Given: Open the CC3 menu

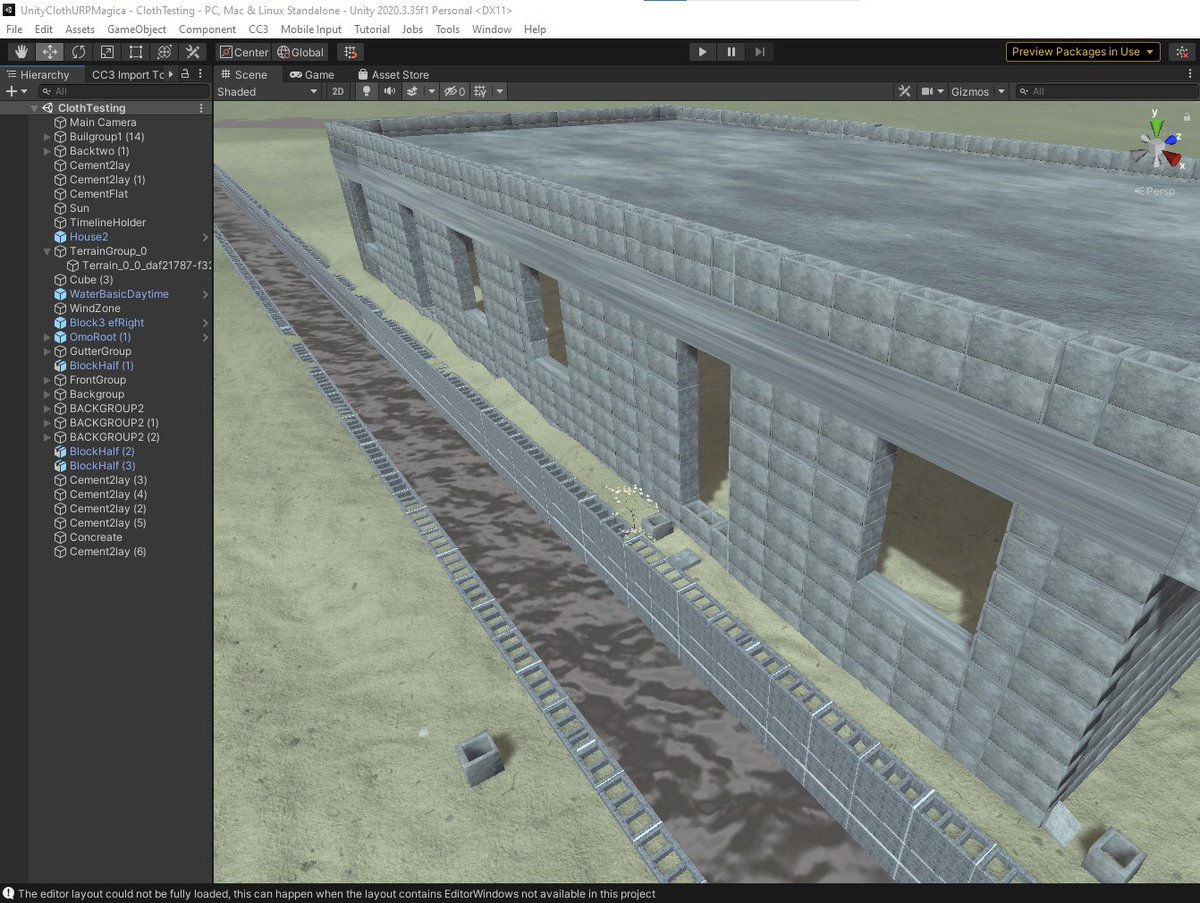Looking at the screenshot, I should [258, 29].
